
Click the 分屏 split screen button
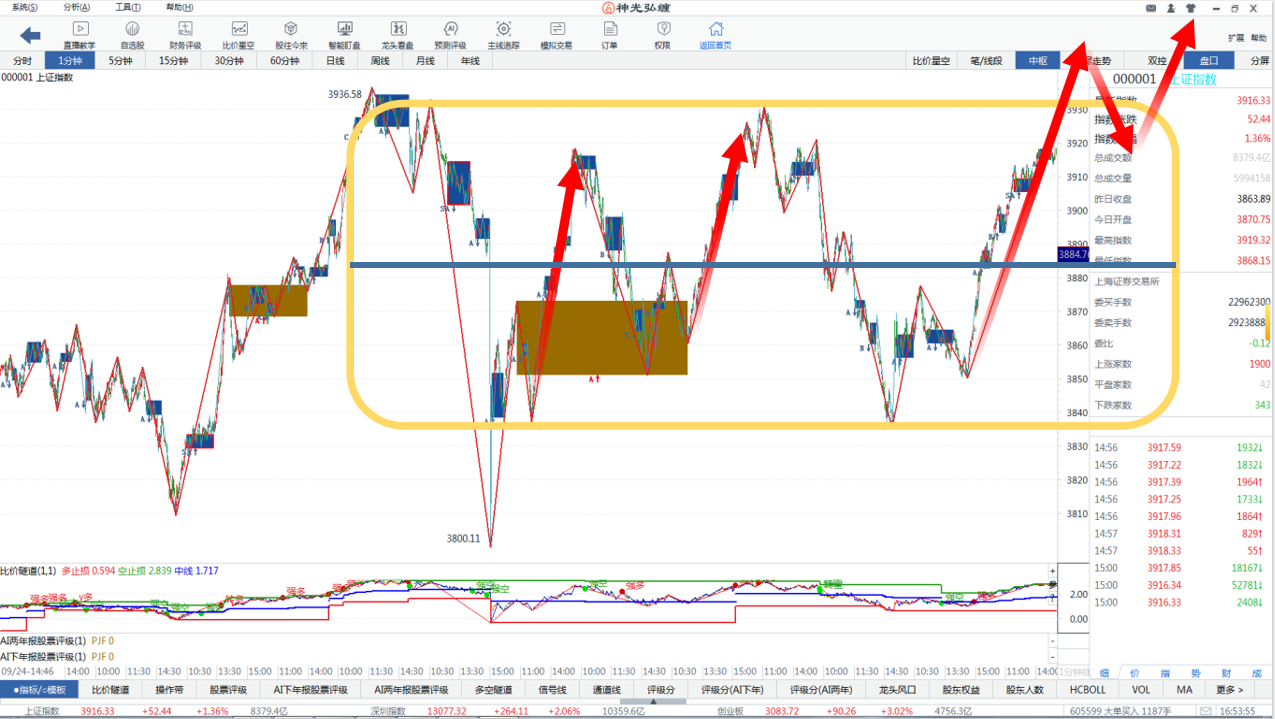point(1258,61)
